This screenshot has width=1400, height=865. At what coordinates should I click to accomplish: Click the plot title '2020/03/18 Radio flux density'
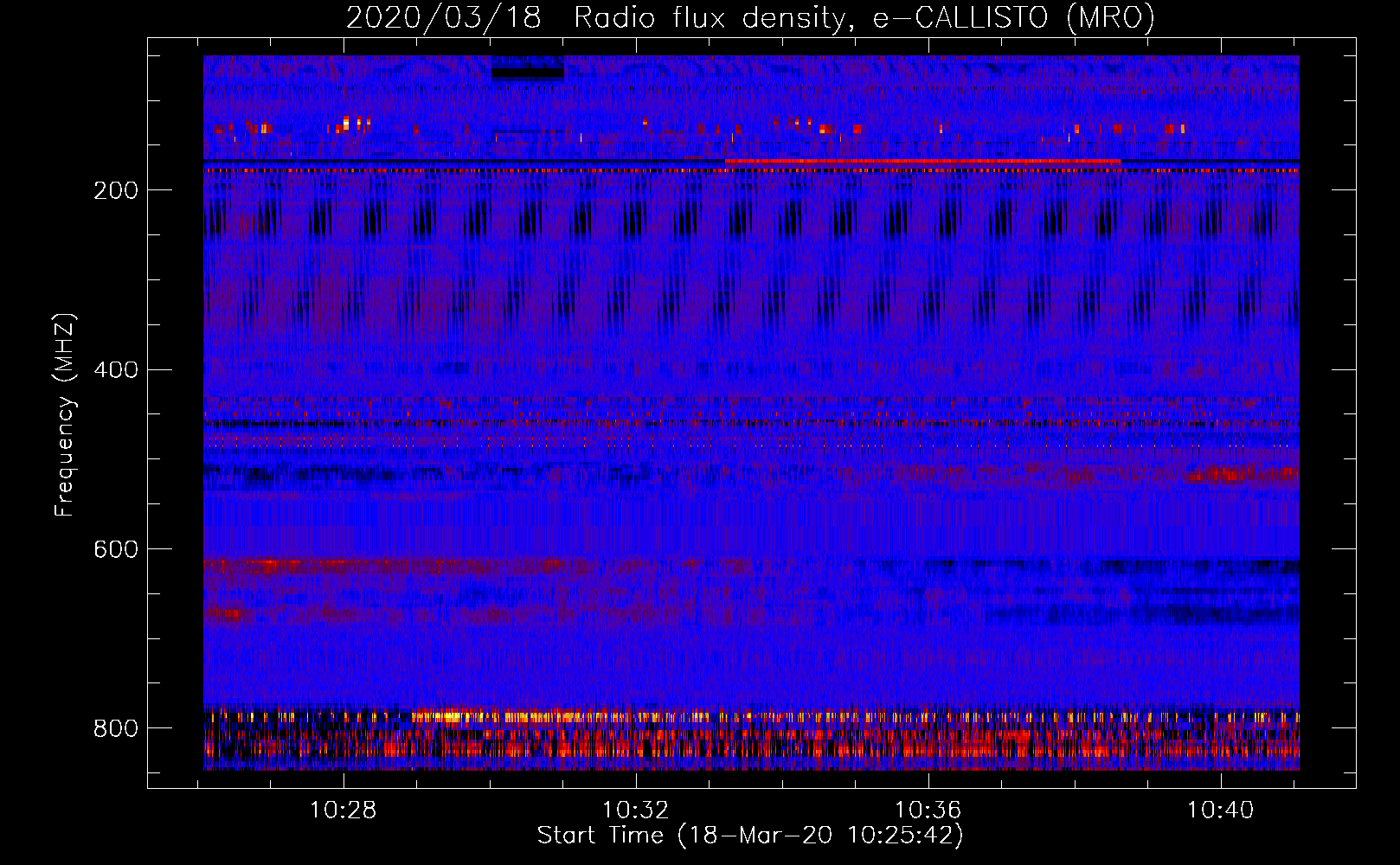750,17
